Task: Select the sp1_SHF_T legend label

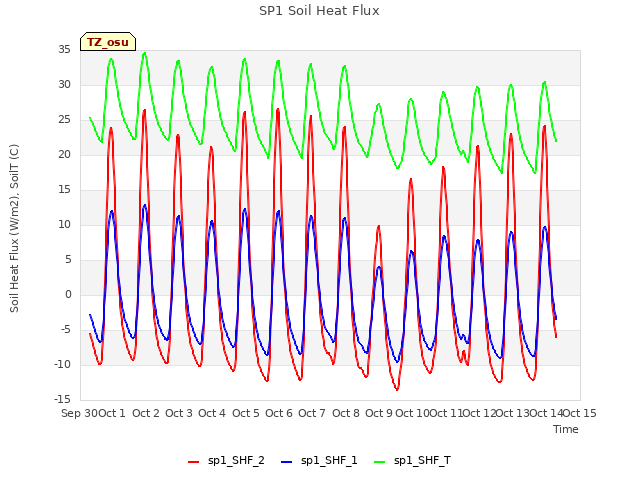Action: 422,461
